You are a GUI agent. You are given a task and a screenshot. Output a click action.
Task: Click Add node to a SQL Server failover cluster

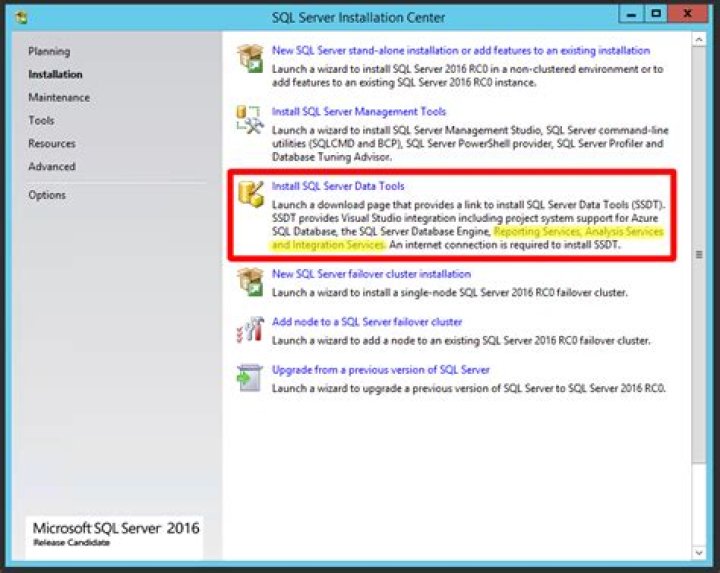pos(367,322)
